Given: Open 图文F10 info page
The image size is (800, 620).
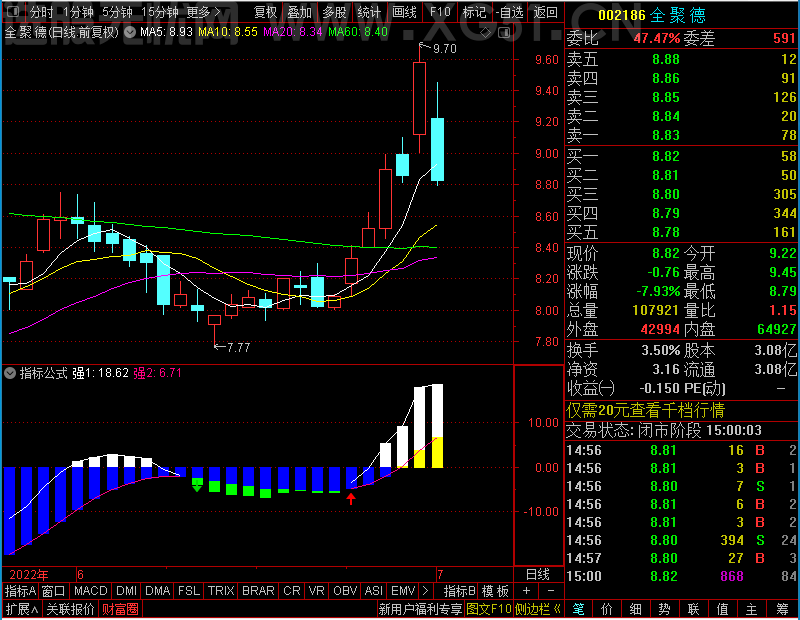Looking at the screenshot, I should point(489,609).
